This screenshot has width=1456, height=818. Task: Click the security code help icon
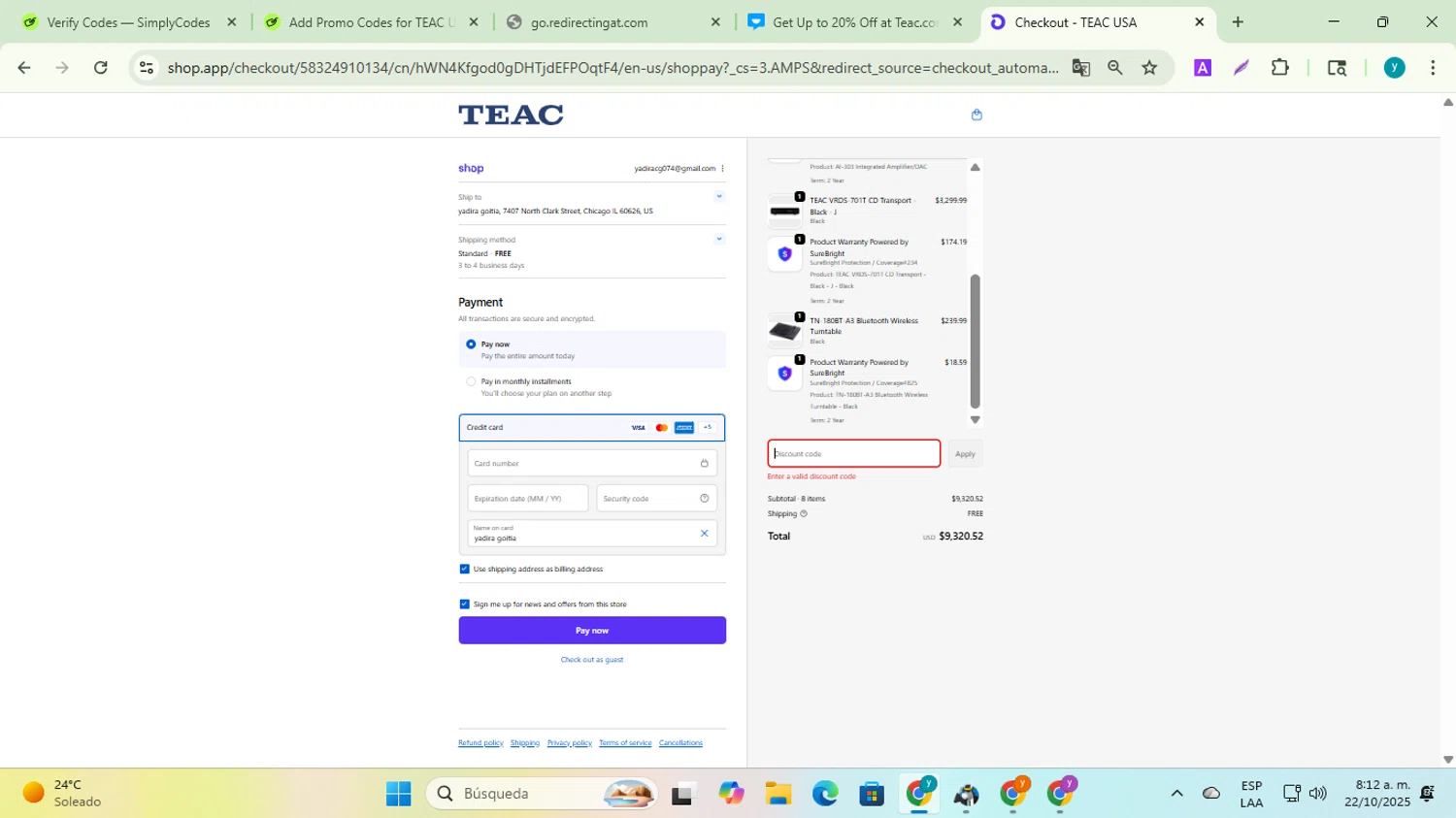click(705, 498)
